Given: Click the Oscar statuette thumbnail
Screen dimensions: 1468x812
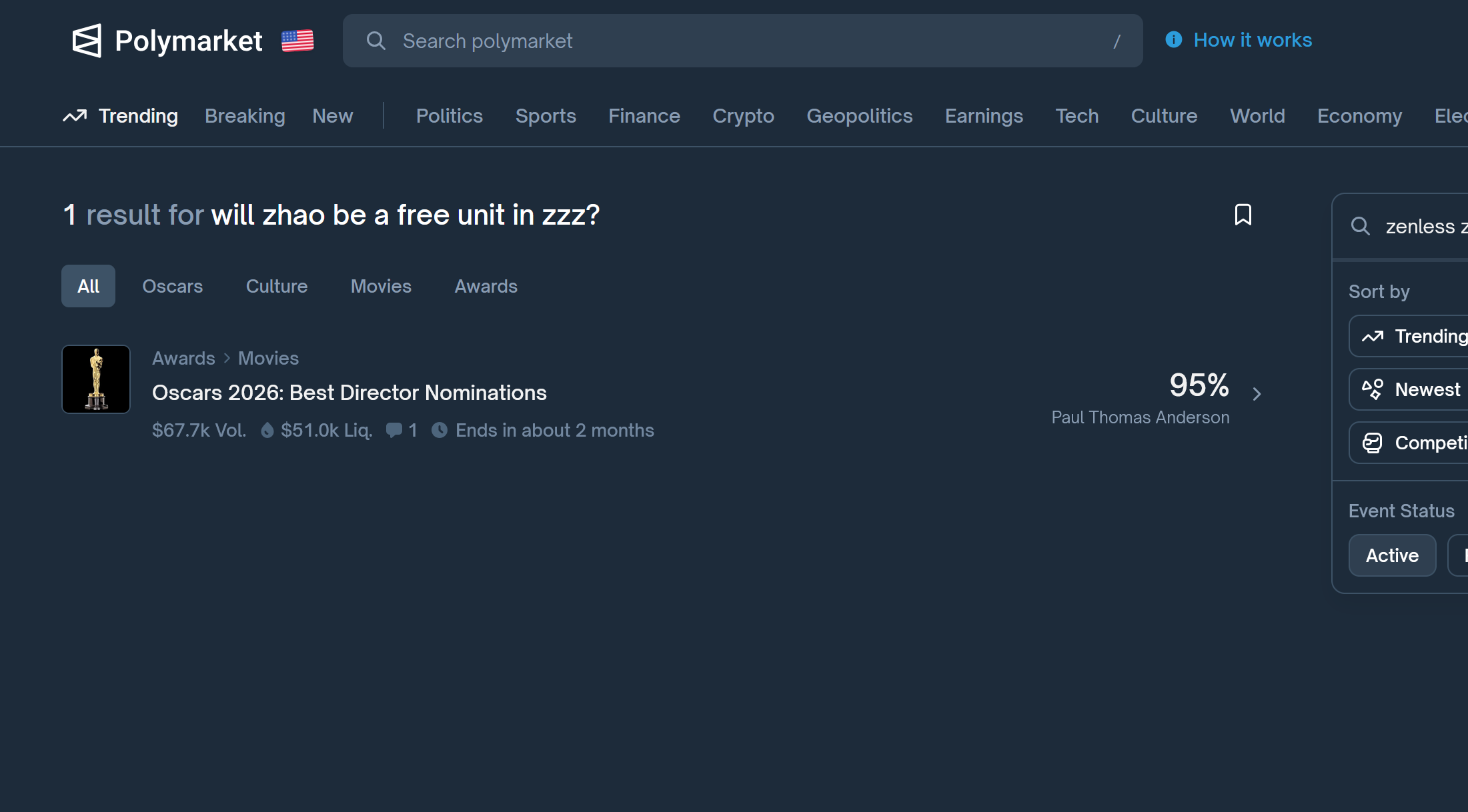Looking at the screenshot, I should (x=96, y=379).
